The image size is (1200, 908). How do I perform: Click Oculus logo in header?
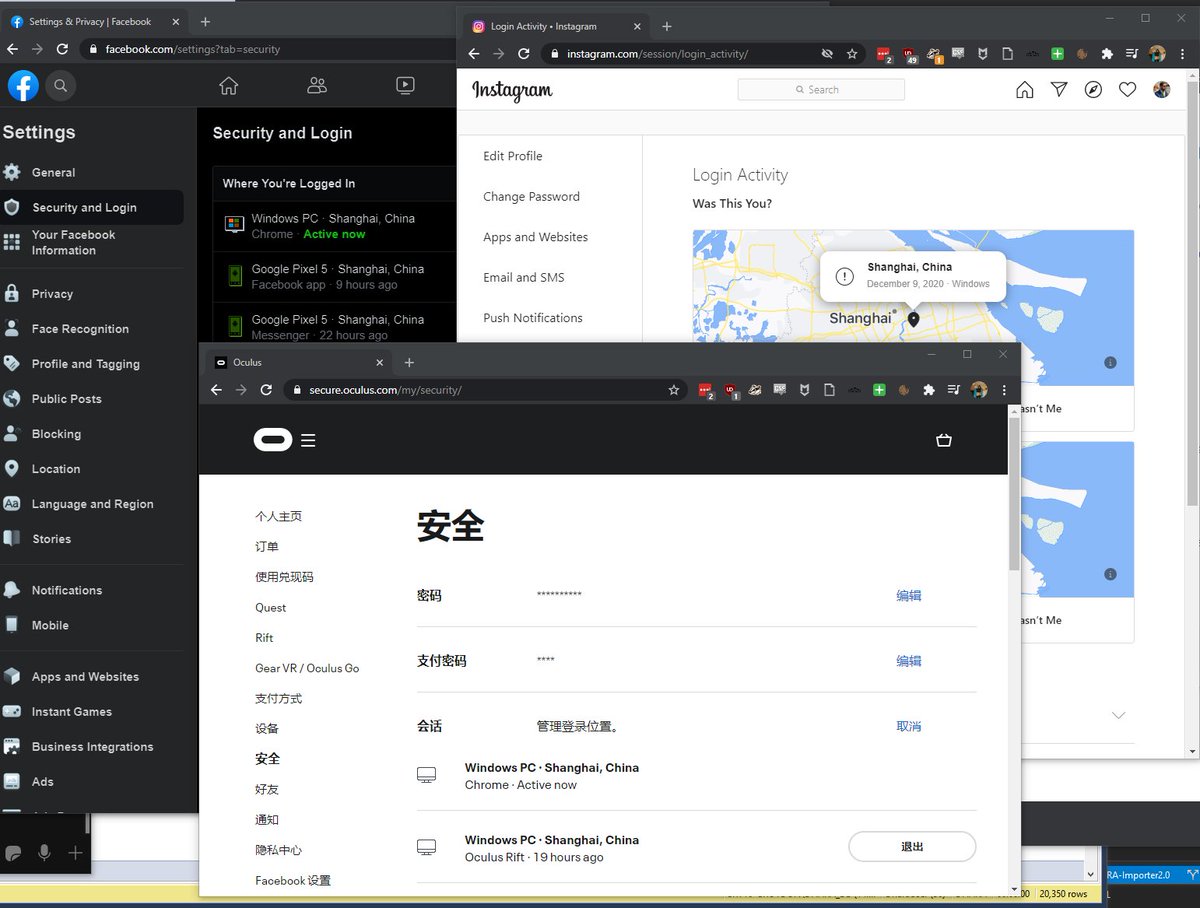pyautogui.click(x=273, y=440)
